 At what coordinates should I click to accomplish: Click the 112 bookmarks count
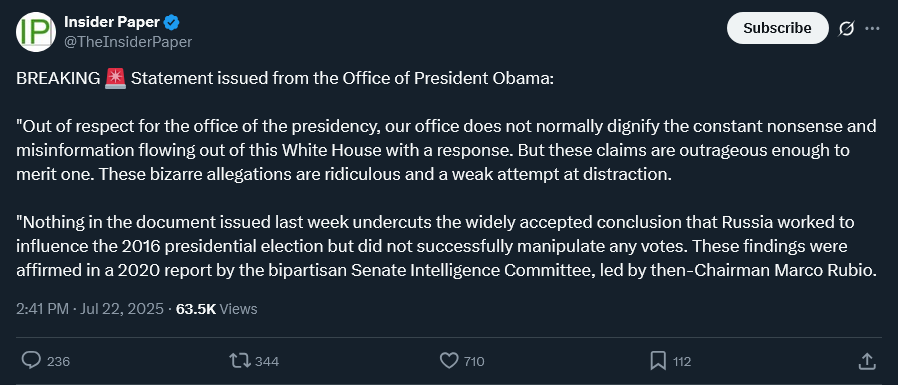coord(682,362)
